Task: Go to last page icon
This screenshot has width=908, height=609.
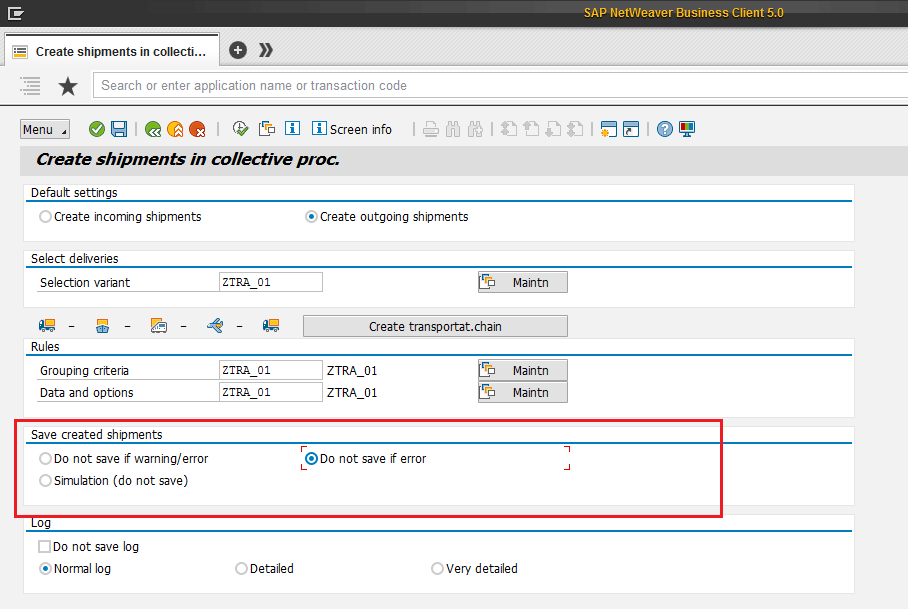Action: click(x=575, y=129)
